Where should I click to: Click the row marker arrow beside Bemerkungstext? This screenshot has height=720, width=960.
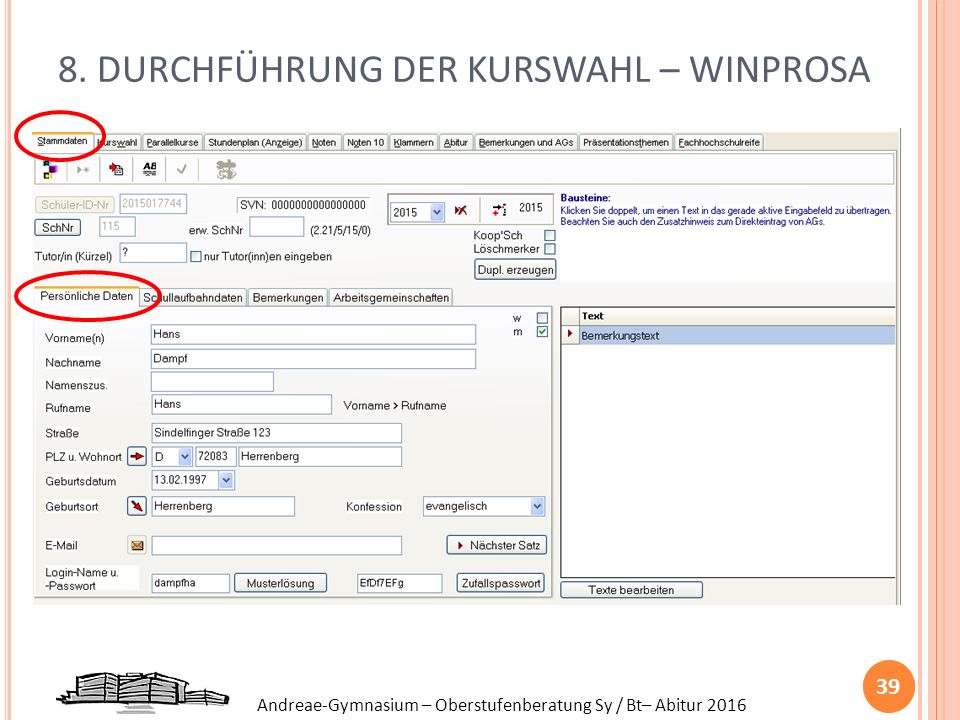(x=570, y=334)
